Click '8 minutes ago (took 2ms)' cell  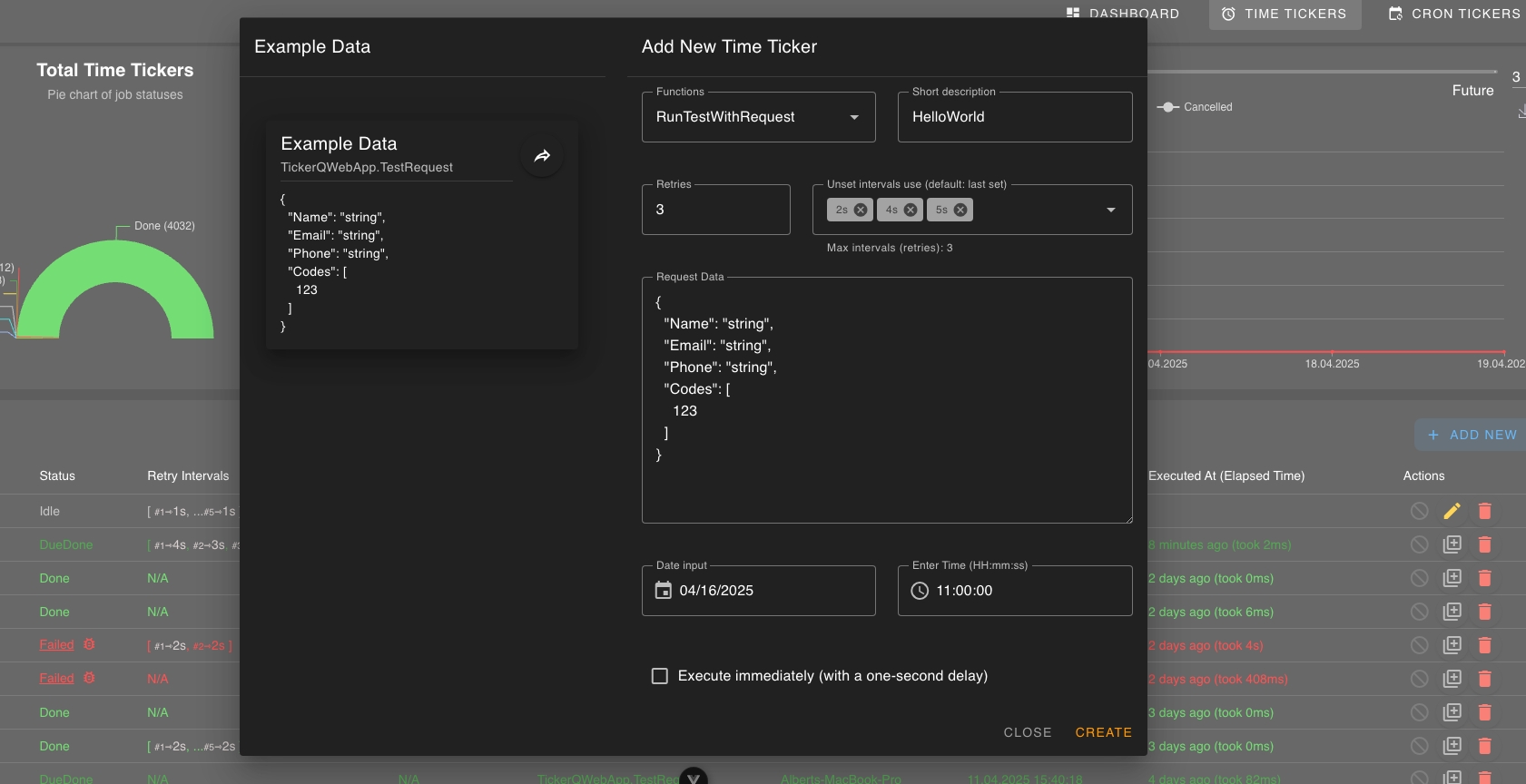point(1220,544)
